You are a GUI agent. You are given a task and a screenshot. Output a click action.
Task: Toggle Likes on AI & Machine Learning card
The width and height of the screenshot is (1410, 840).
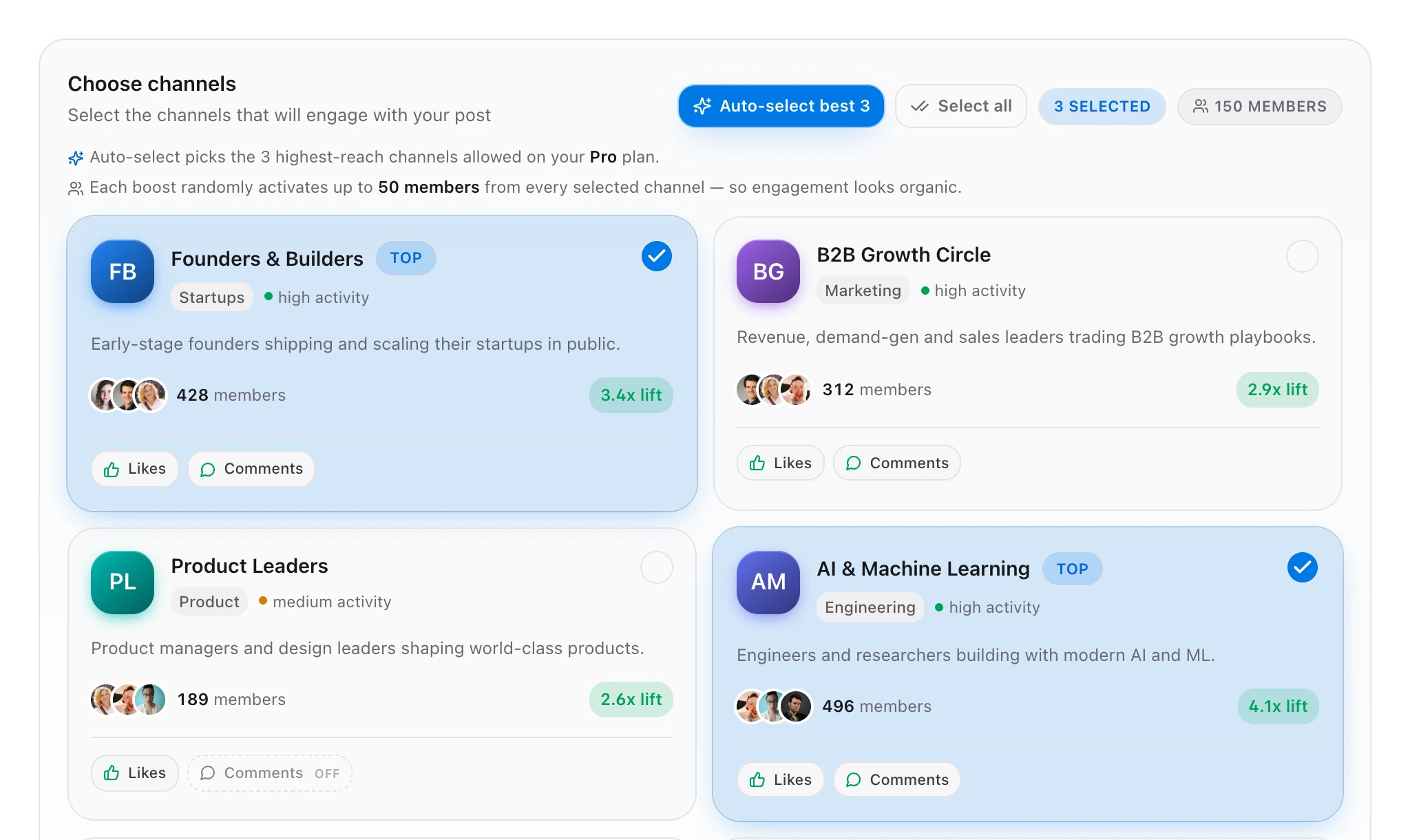click(x=780, y=779)
